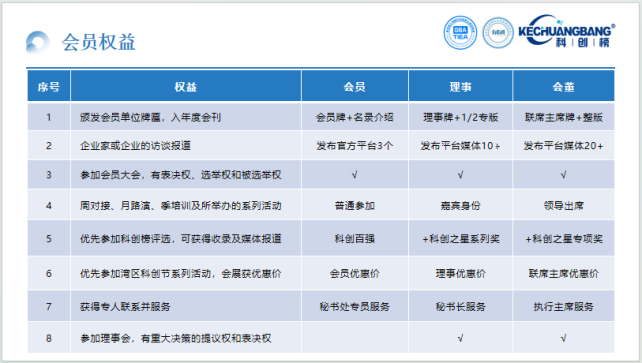Click the 颁发会员单位牌匾，入年度会刊 cell
This screenshot has width=642, height=363.
186,117
